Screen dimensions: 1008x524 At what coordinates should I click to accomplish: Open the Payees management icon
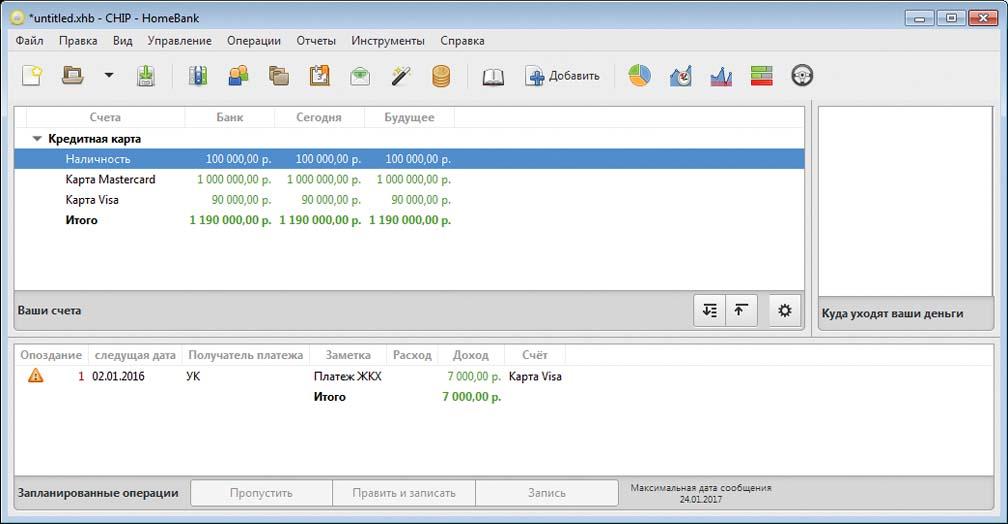click(238, 76)
